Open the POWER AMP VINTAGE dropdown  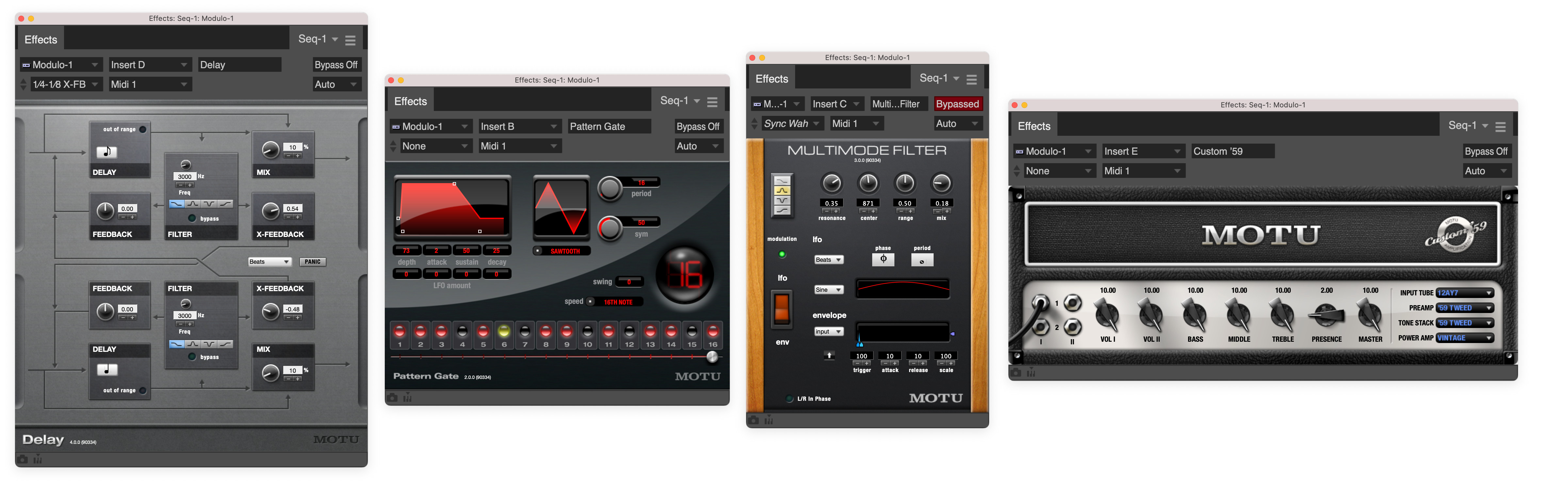[x=1465, y=338]
